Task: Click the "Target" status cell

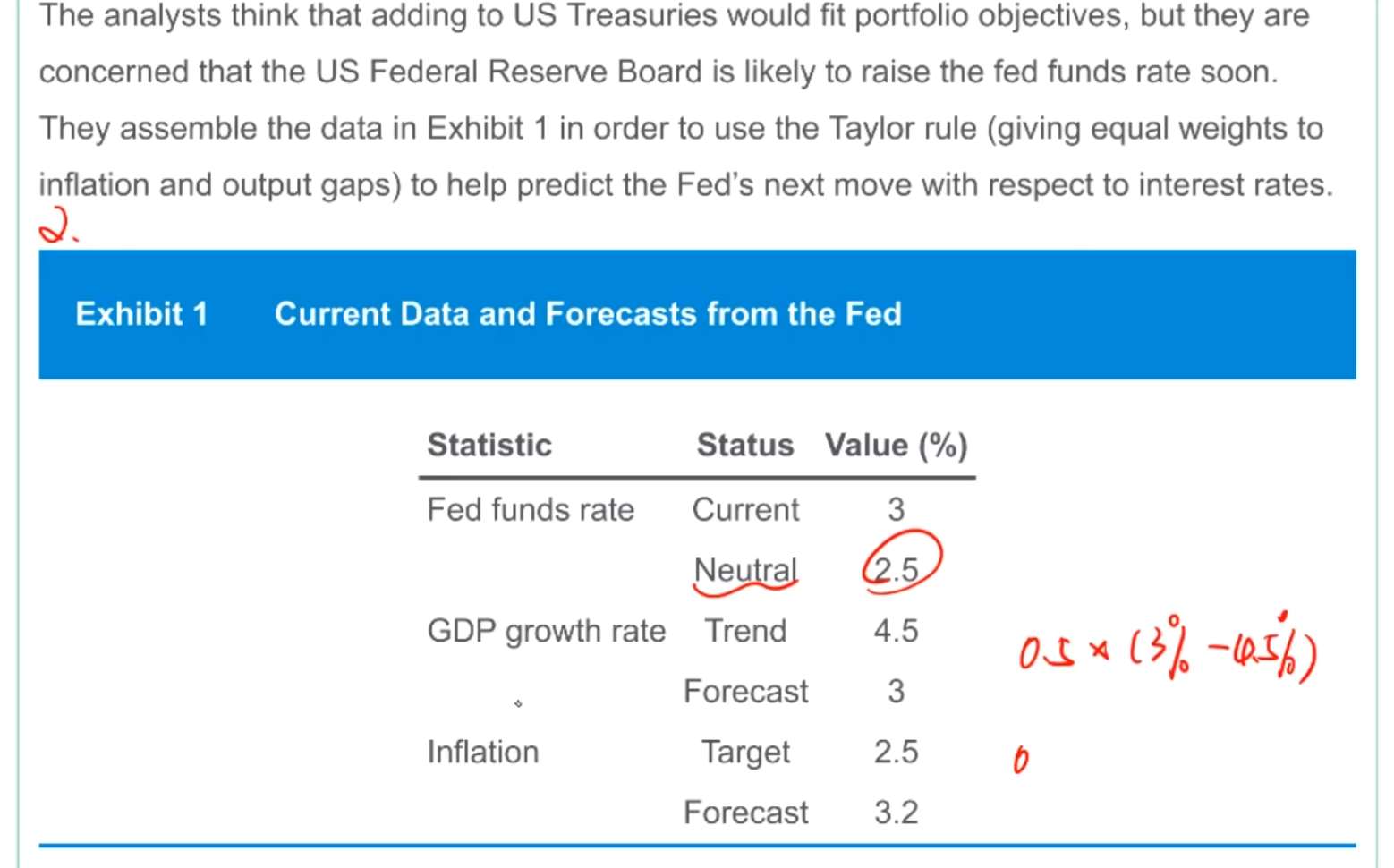Action: click(745, 752)
